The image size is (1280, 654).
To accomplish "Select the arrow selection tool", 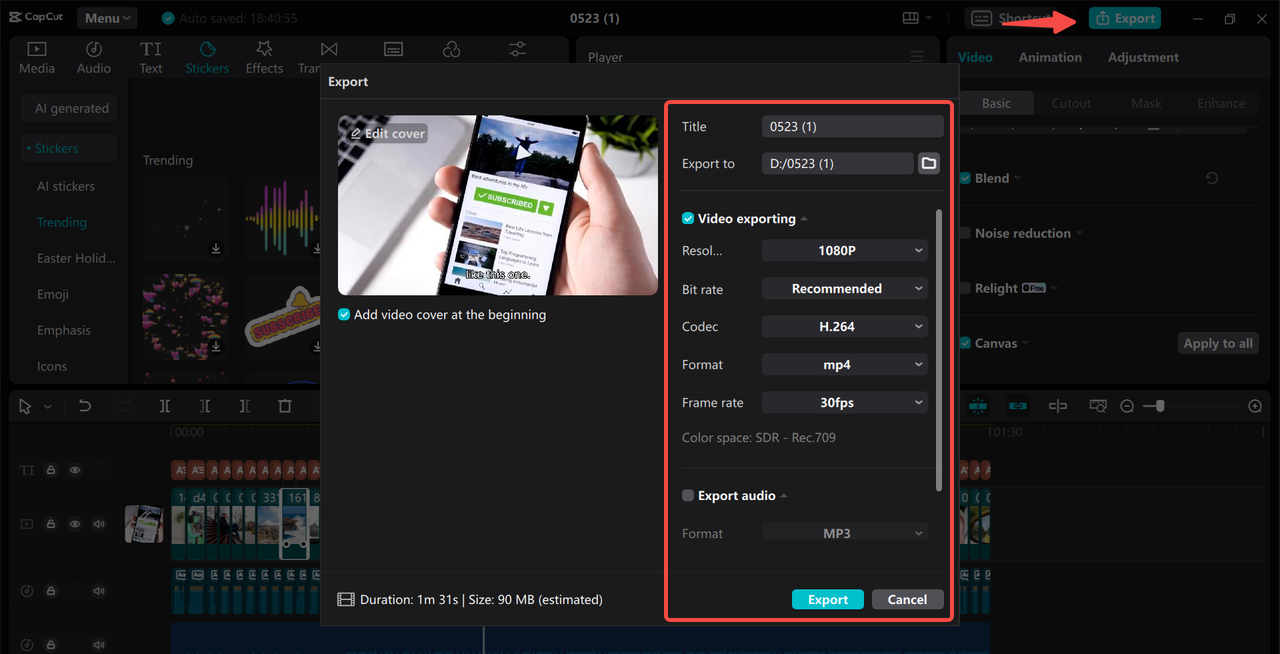I will [25, 406].
